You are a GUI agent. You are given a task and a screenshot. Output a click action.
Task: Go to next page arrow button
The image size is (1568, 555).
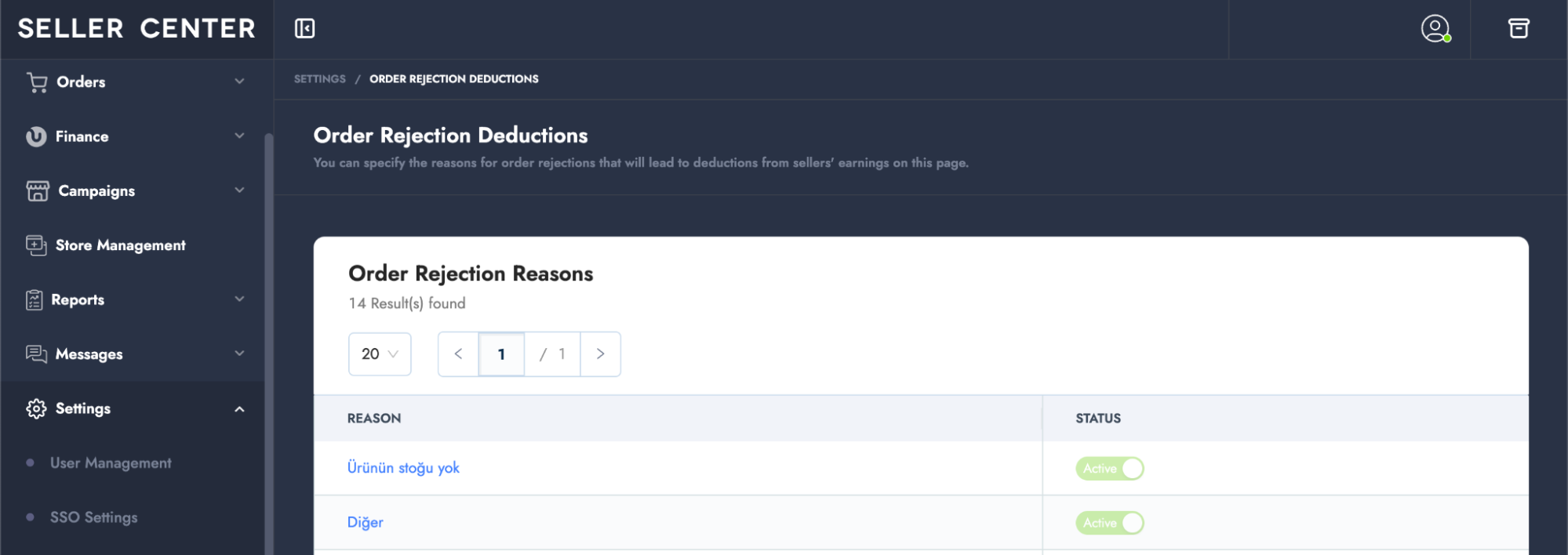[x=600, y=354]
